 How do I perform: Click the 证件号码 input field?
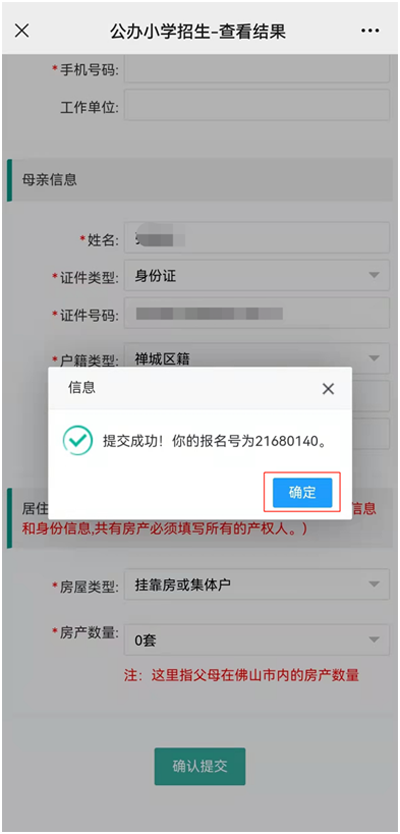click(x=257, y=313)
